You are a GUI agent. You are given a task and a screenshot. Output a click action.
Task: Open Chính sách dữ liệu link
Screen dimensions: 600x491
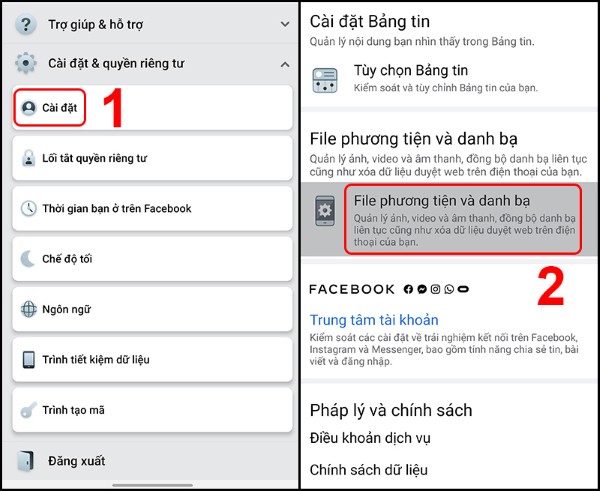pos(368,470)
